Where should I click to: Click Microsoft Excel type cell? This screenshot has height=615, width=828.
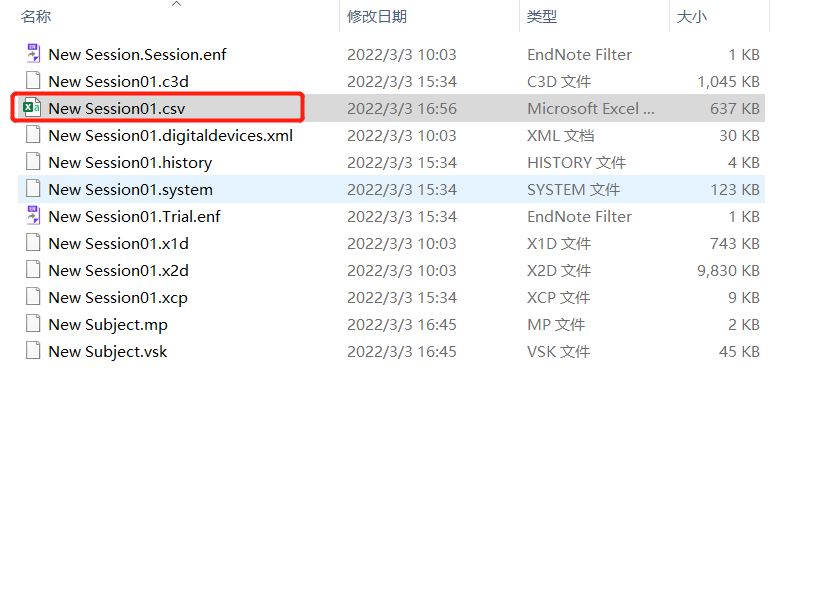point(590,108)
